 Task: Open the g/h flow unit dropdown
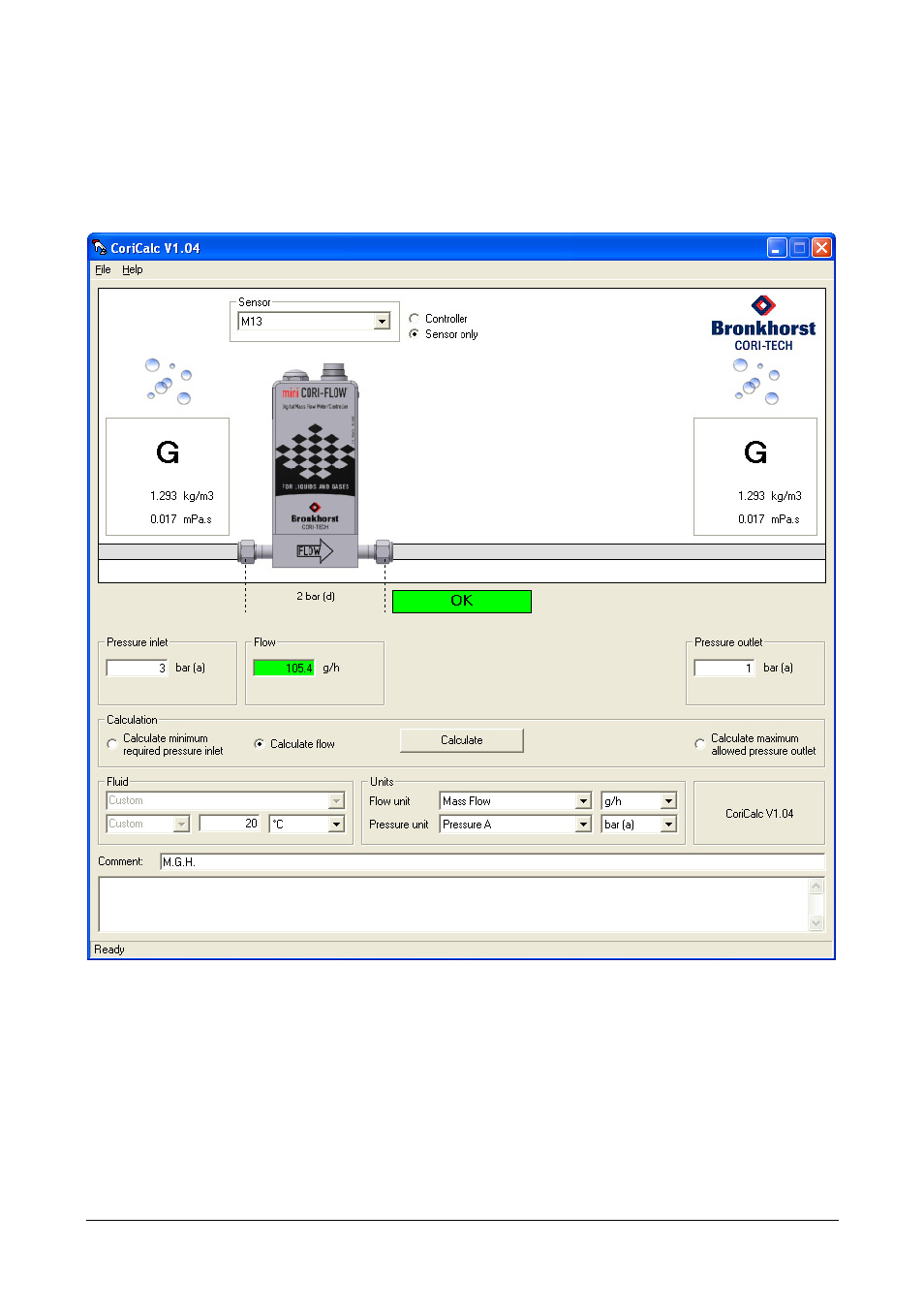click(668, 801)
